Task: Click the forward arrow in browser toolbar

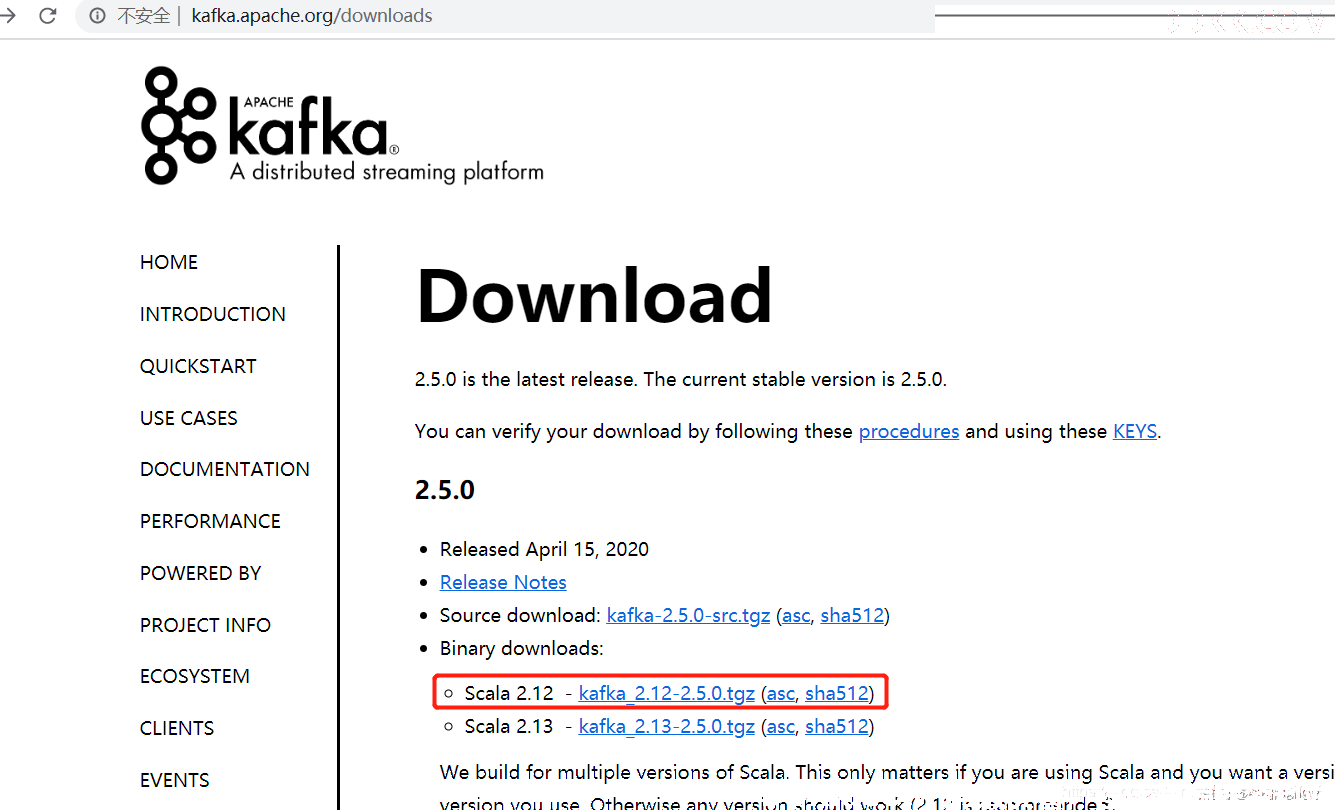Action: pos(7,16)
